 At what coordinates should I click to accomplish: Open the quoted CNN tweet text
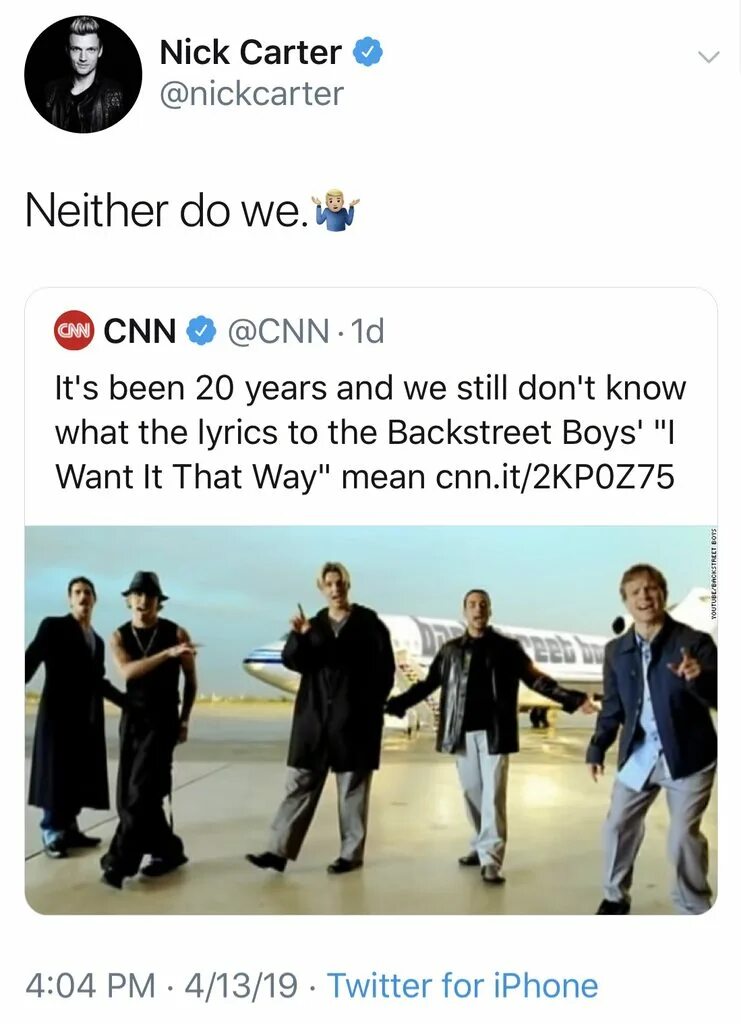pos(370,432)
